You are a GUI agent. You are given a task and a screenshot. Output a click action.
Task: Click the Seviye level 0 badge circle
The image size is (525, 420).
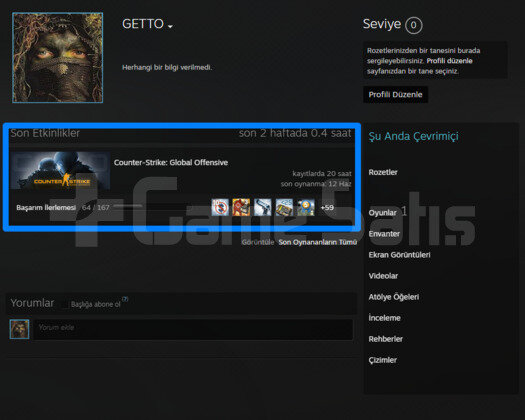pos(414,25)
